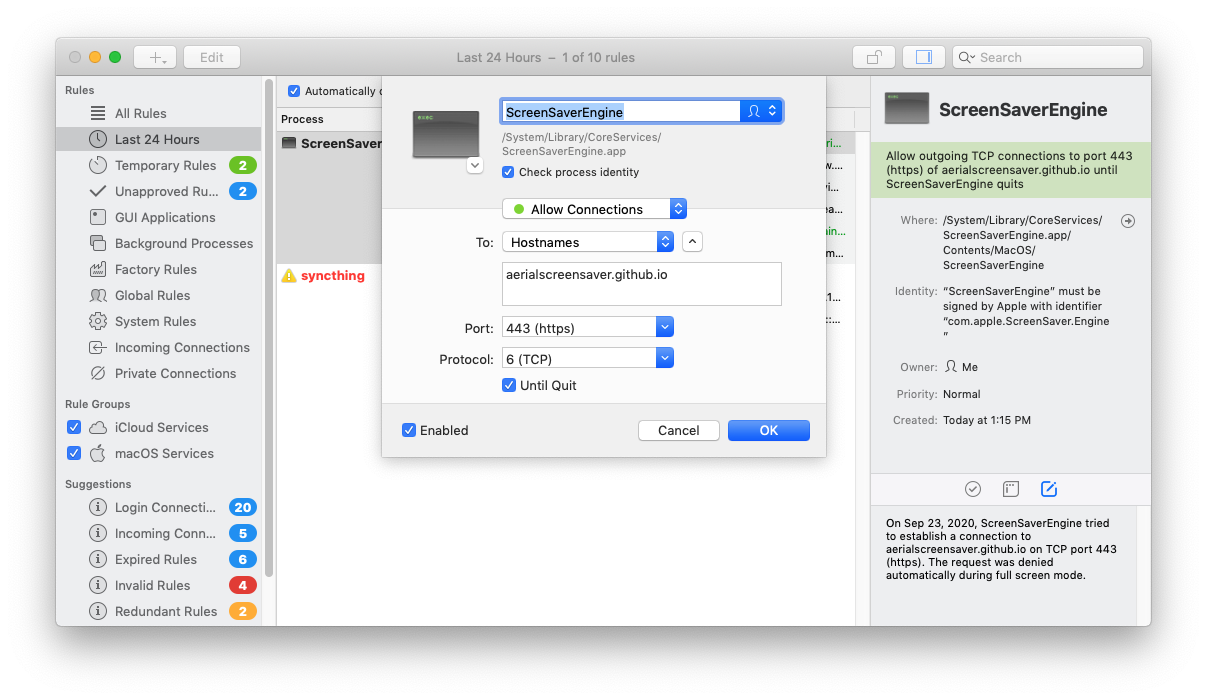Click the All Rules list icon
Viewport: 1207px width, 700px height.
pyautogui.click(x=98, y=113)
